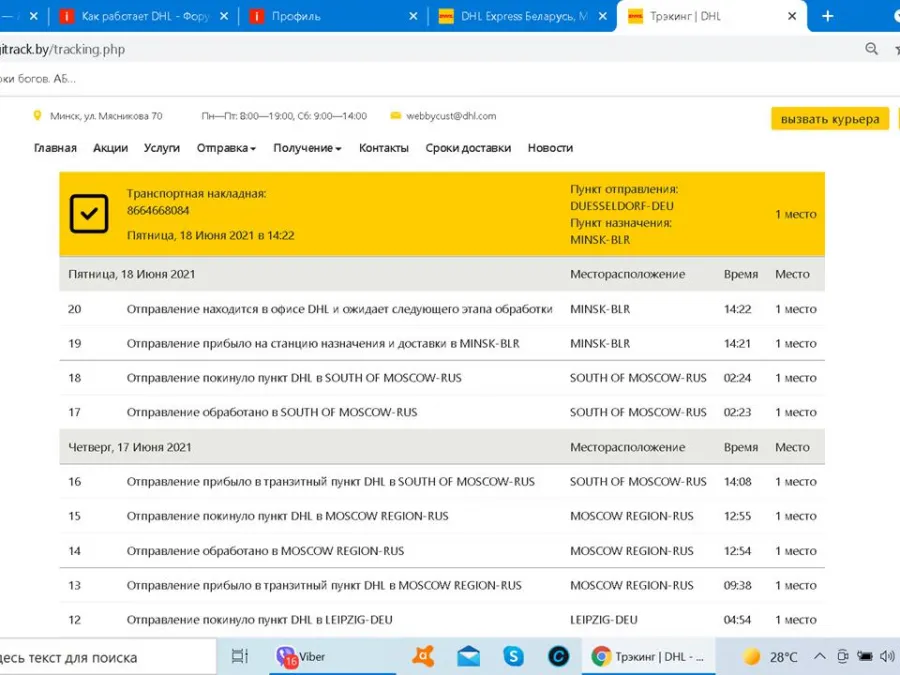900x675 pixels.
Task: Open the Акции menu item
Action: tap(110, 148)
